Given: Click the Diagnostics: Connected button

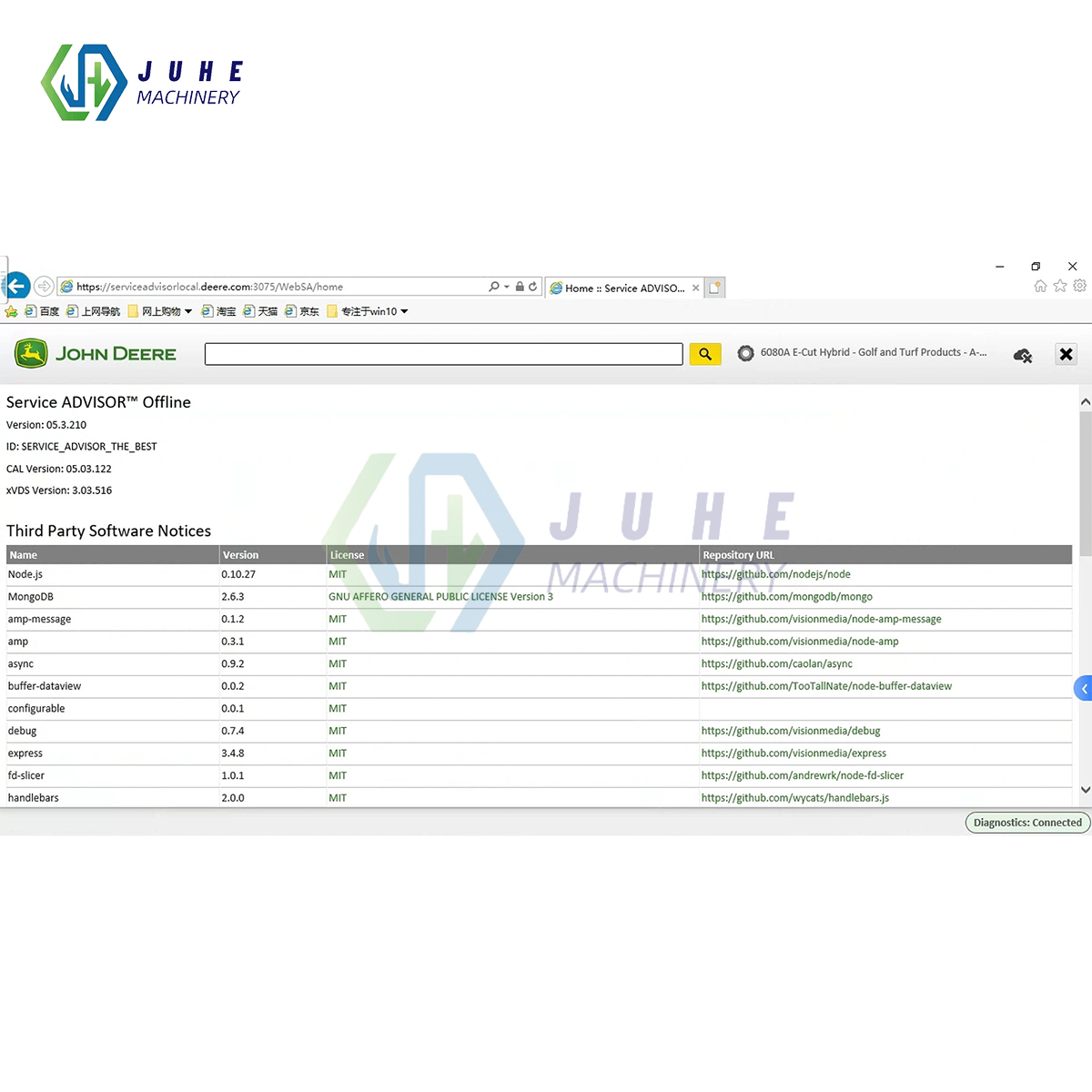Looking at the screenshot, I should point(1026,822).
